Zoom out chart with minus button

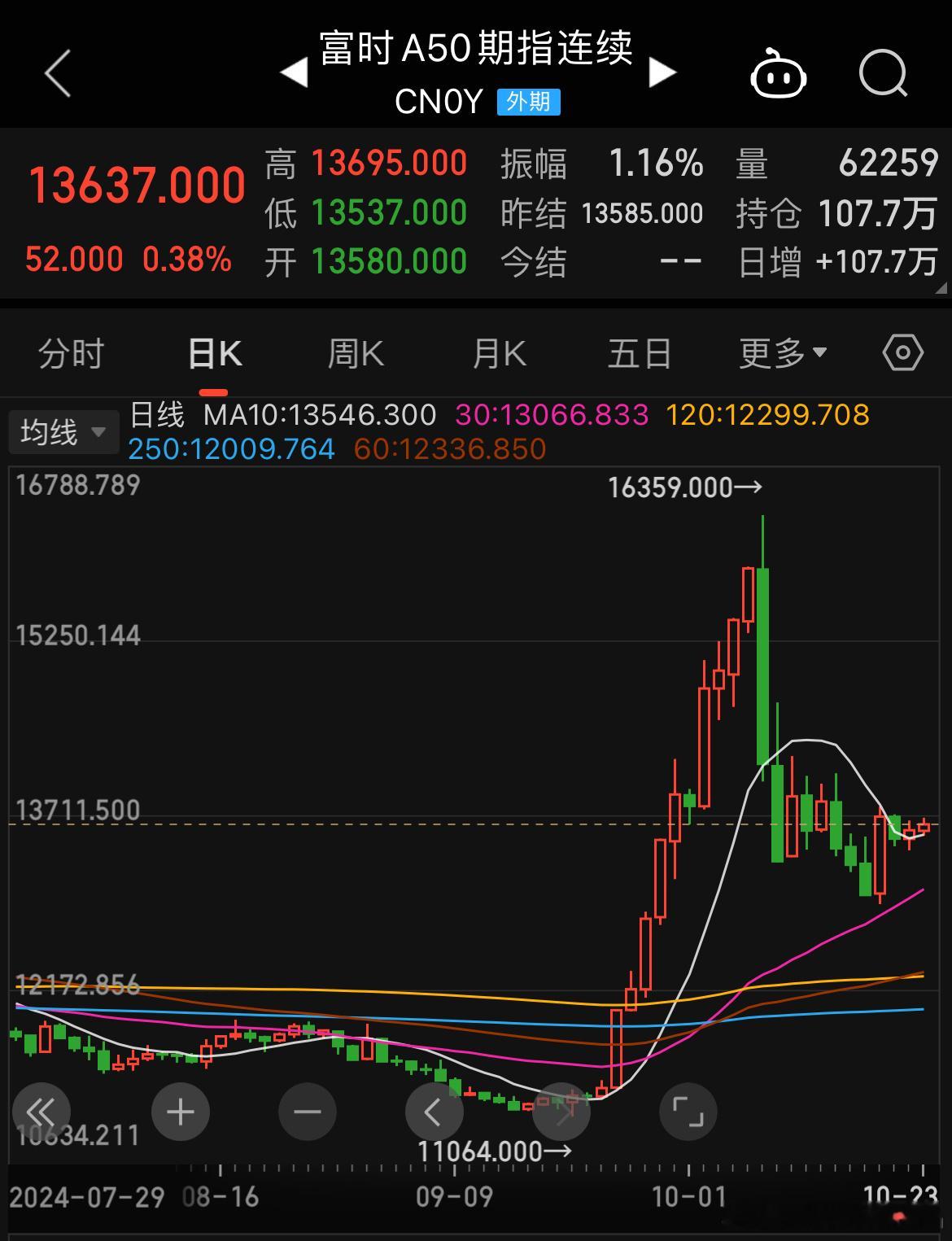(307, 1112)
